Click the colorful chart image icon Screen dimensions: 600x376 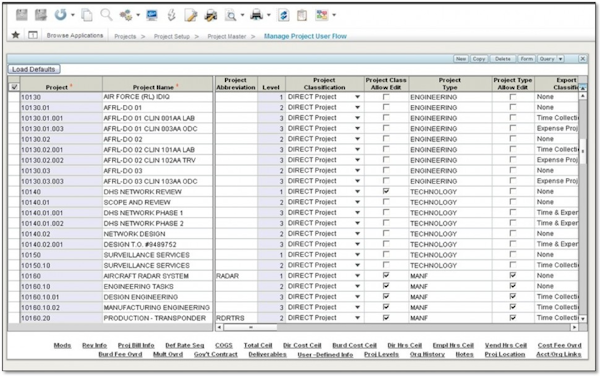click(x=322, y=15)
